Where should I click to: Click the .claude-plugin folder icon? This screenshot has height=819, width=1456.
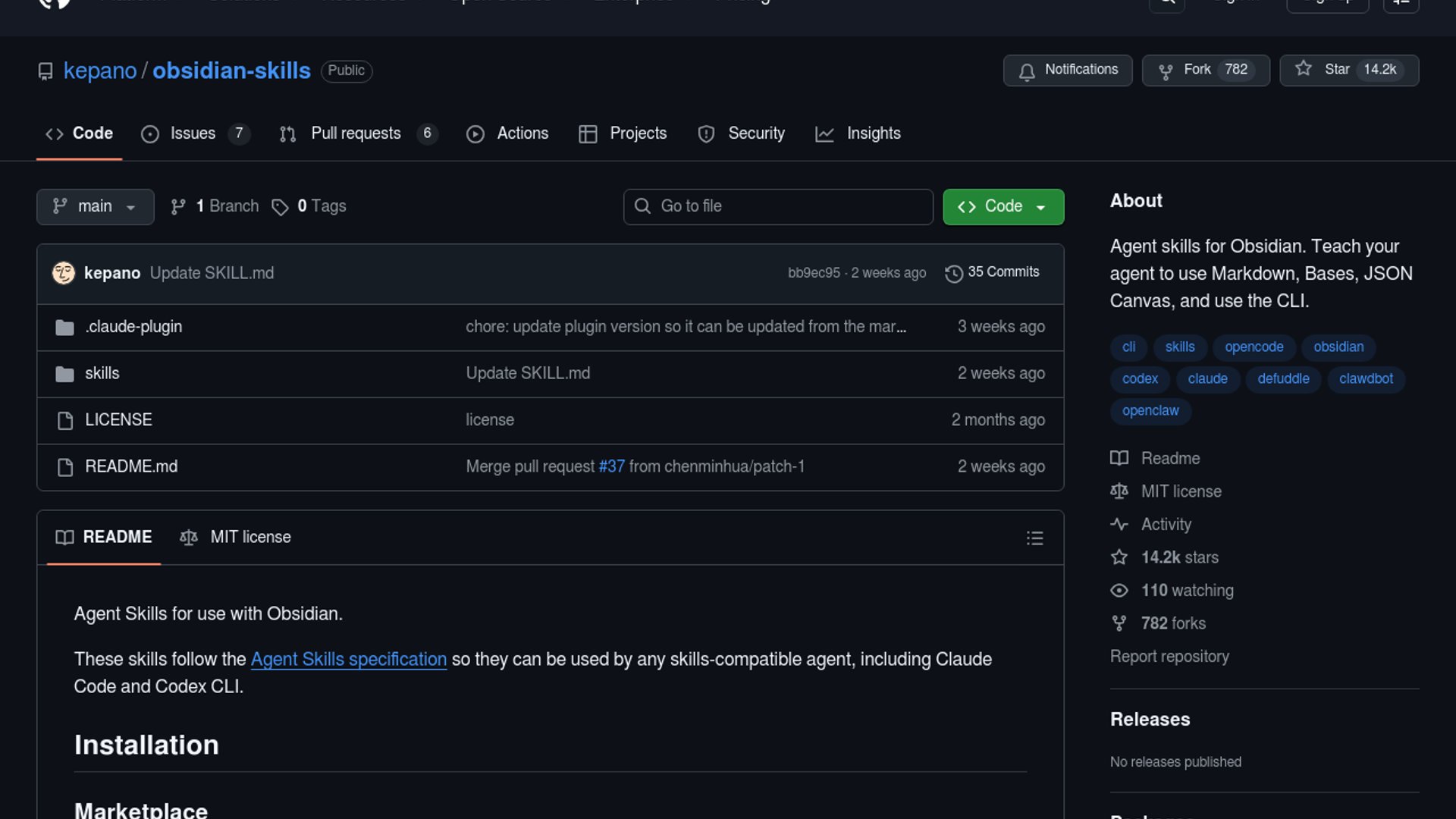click(x=64, y=327)
